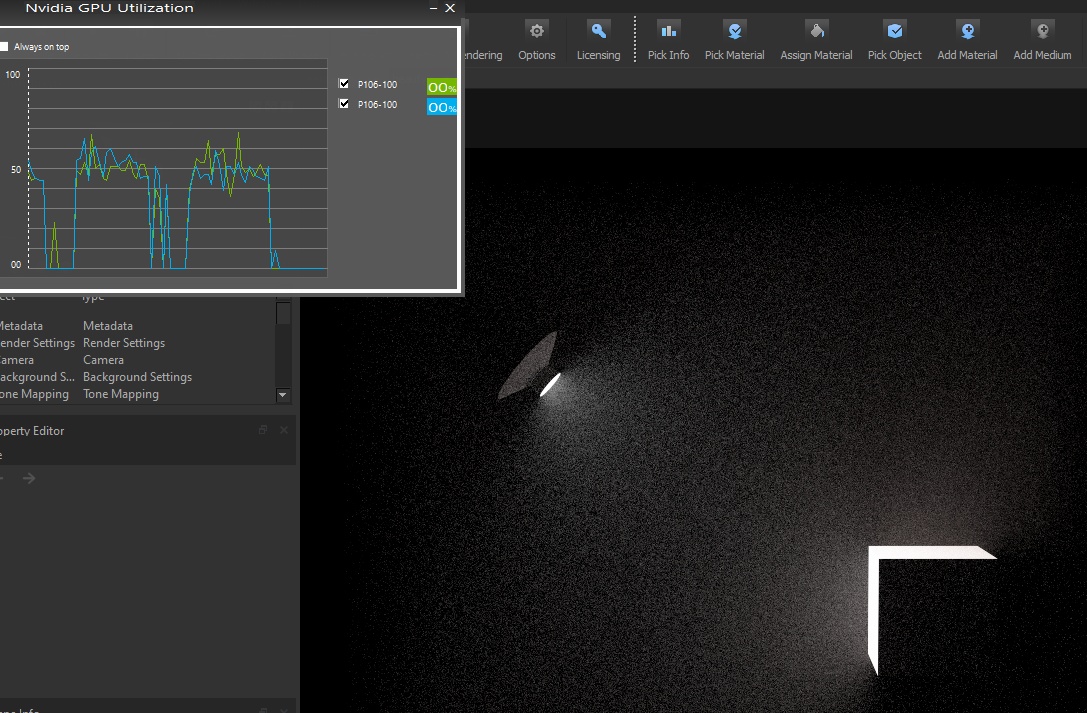Screen dimensions: 1087x713
Task: Click the GPU utilization graph area
Action: (177, 168)
